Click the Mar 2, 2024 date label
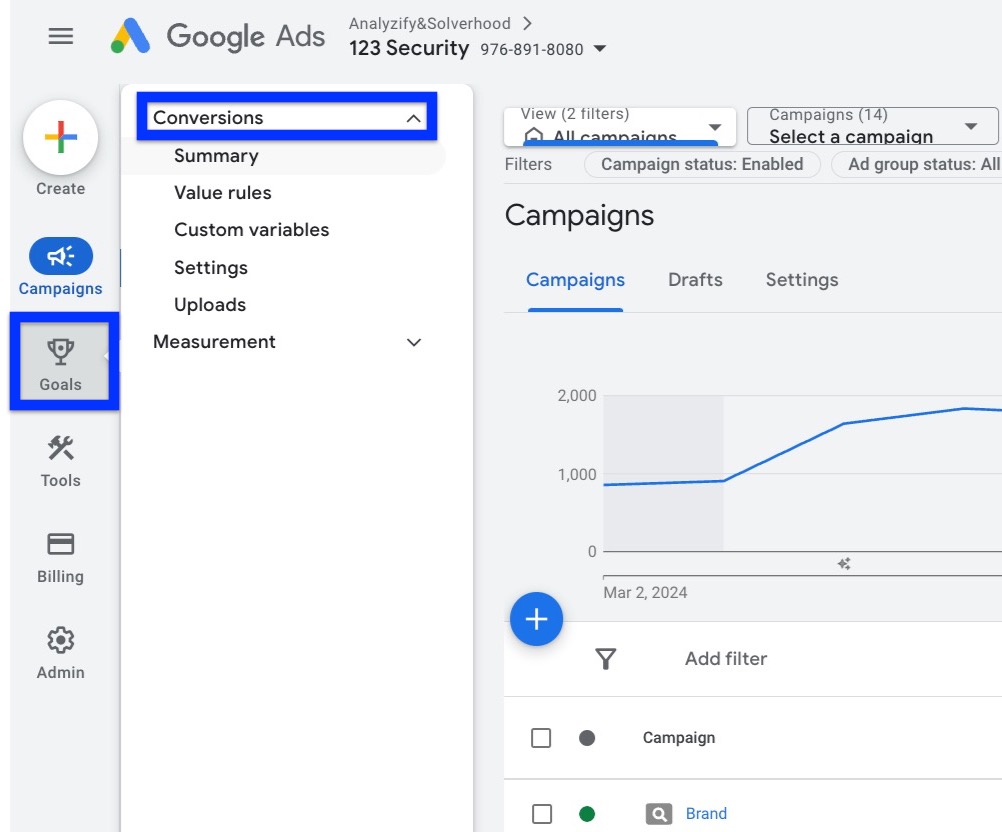Viewport: 1002px width, 832px height. click(645, 592)
